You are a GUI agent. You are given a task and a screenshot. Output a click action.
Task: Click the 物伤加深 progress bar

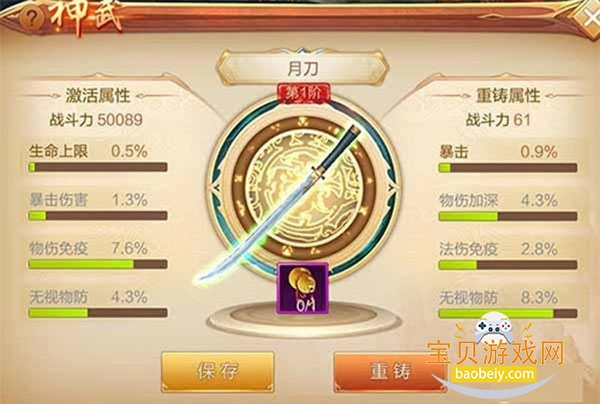click(508, 217)
